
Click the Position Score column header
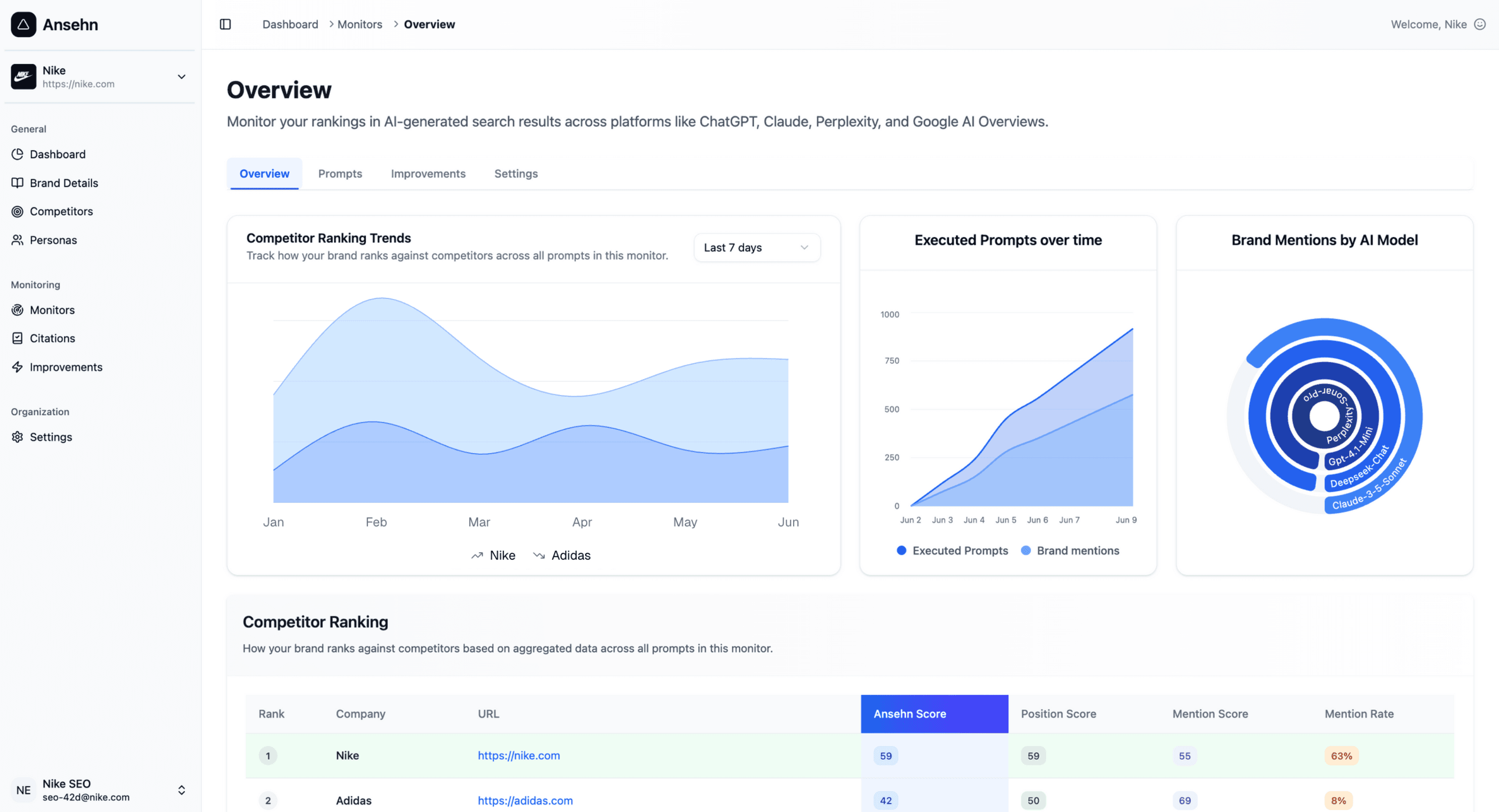click(1059, 714)
